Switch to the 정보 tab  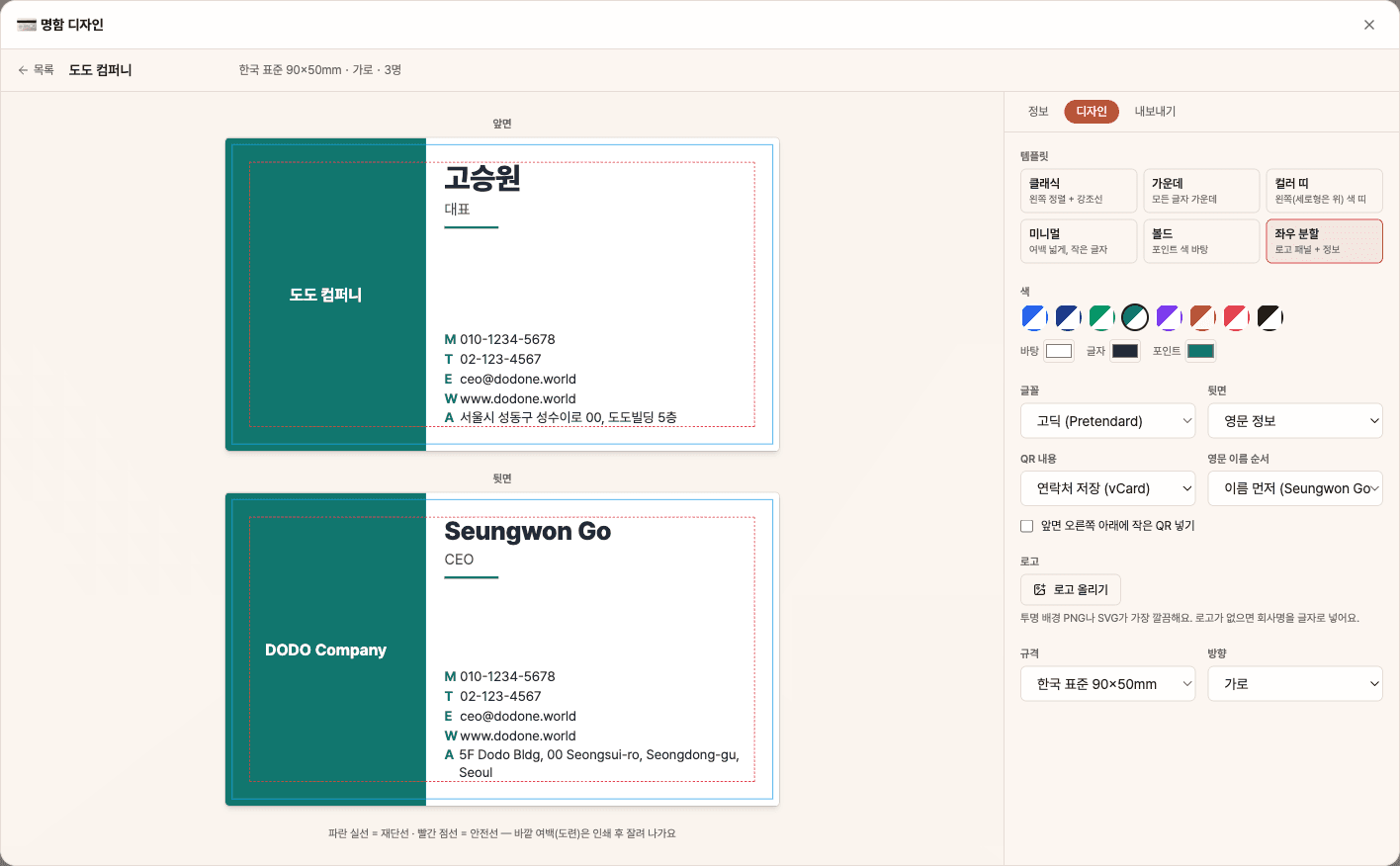(x=1038, y=112)
